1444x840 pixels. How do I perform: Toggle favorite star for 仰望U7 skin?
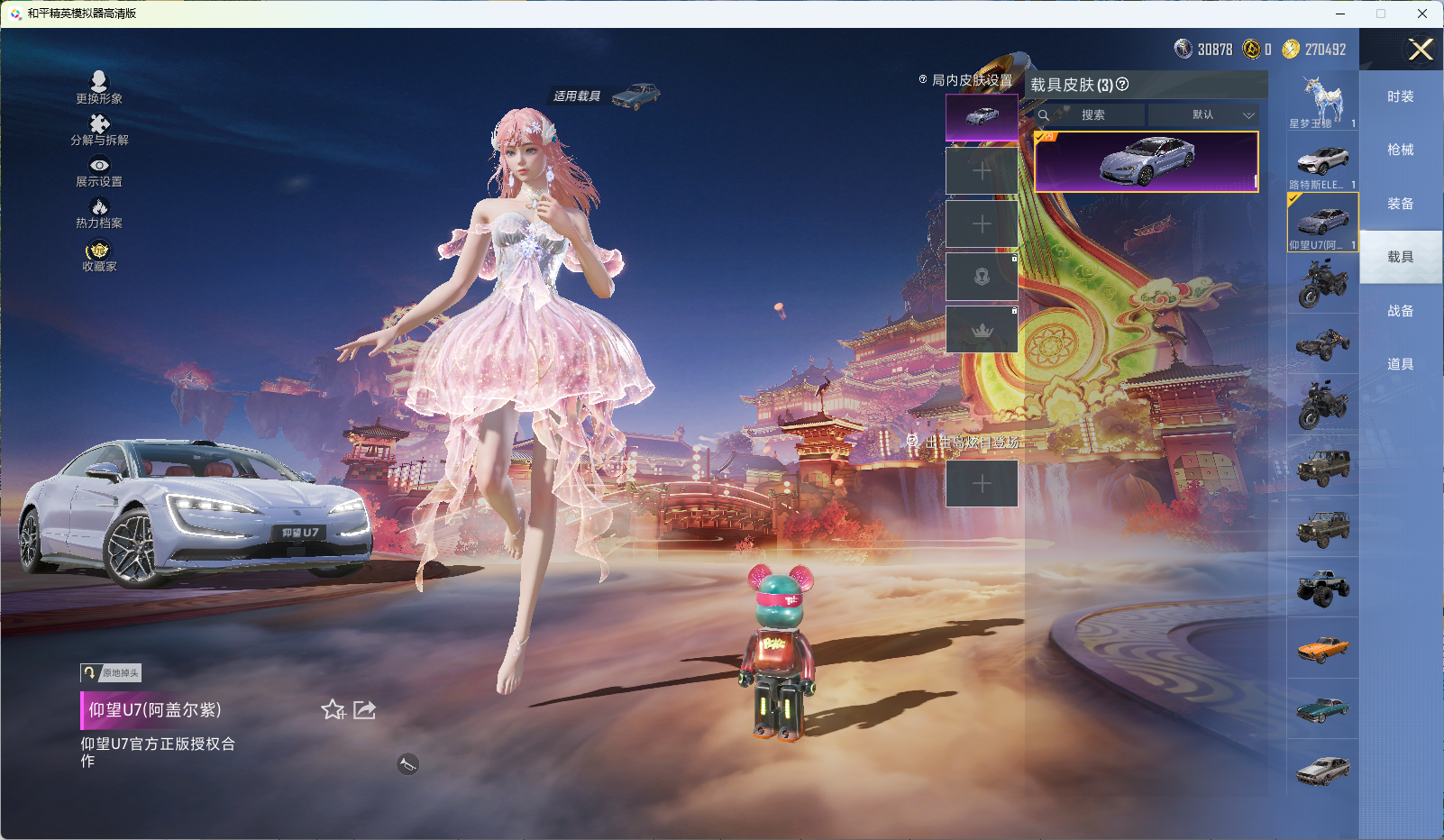(333, 710)
